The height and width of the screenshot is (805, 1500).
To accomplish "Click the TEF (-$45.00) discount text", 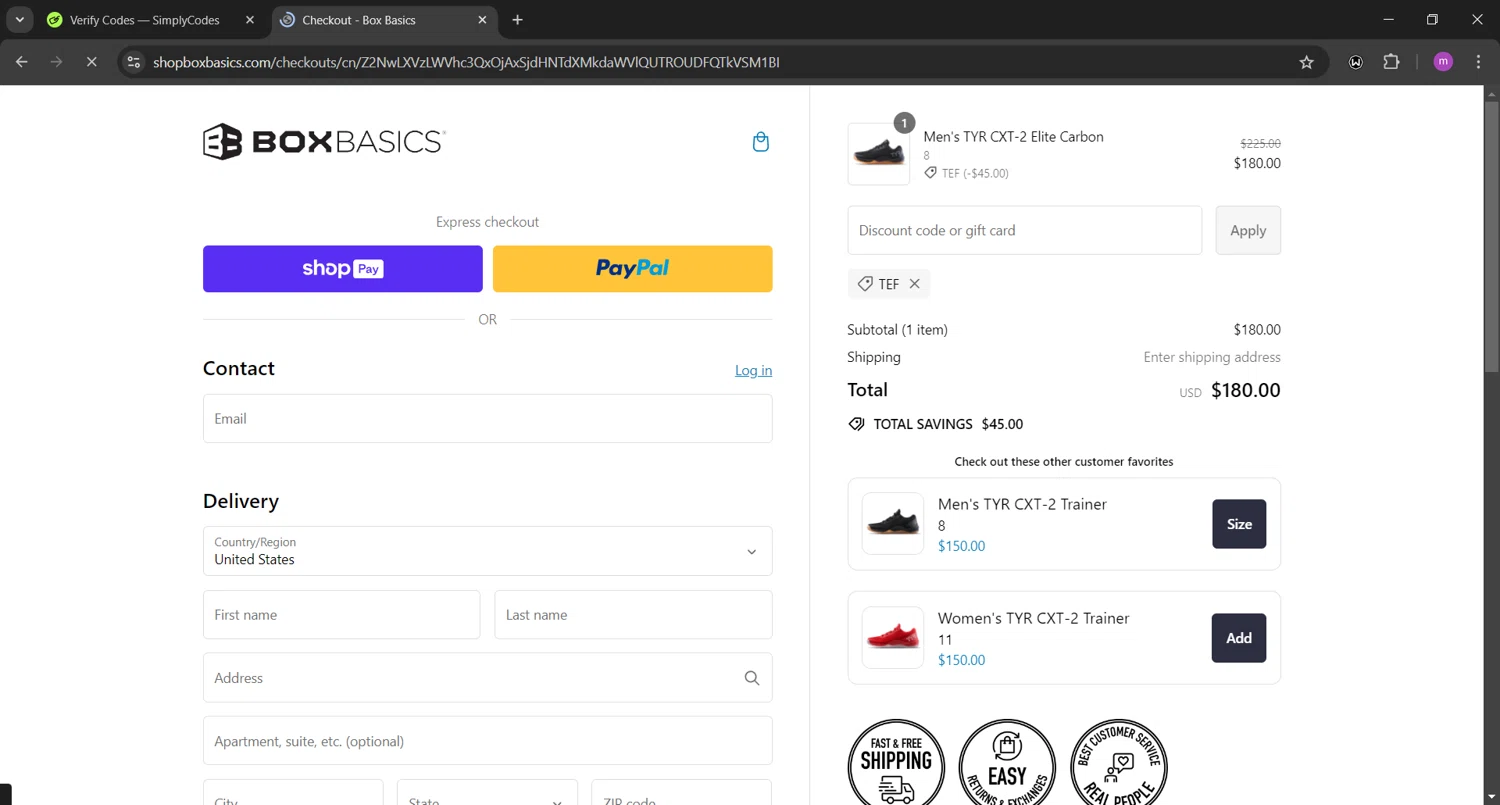I will pyautogui.click(x=975, y=173).
